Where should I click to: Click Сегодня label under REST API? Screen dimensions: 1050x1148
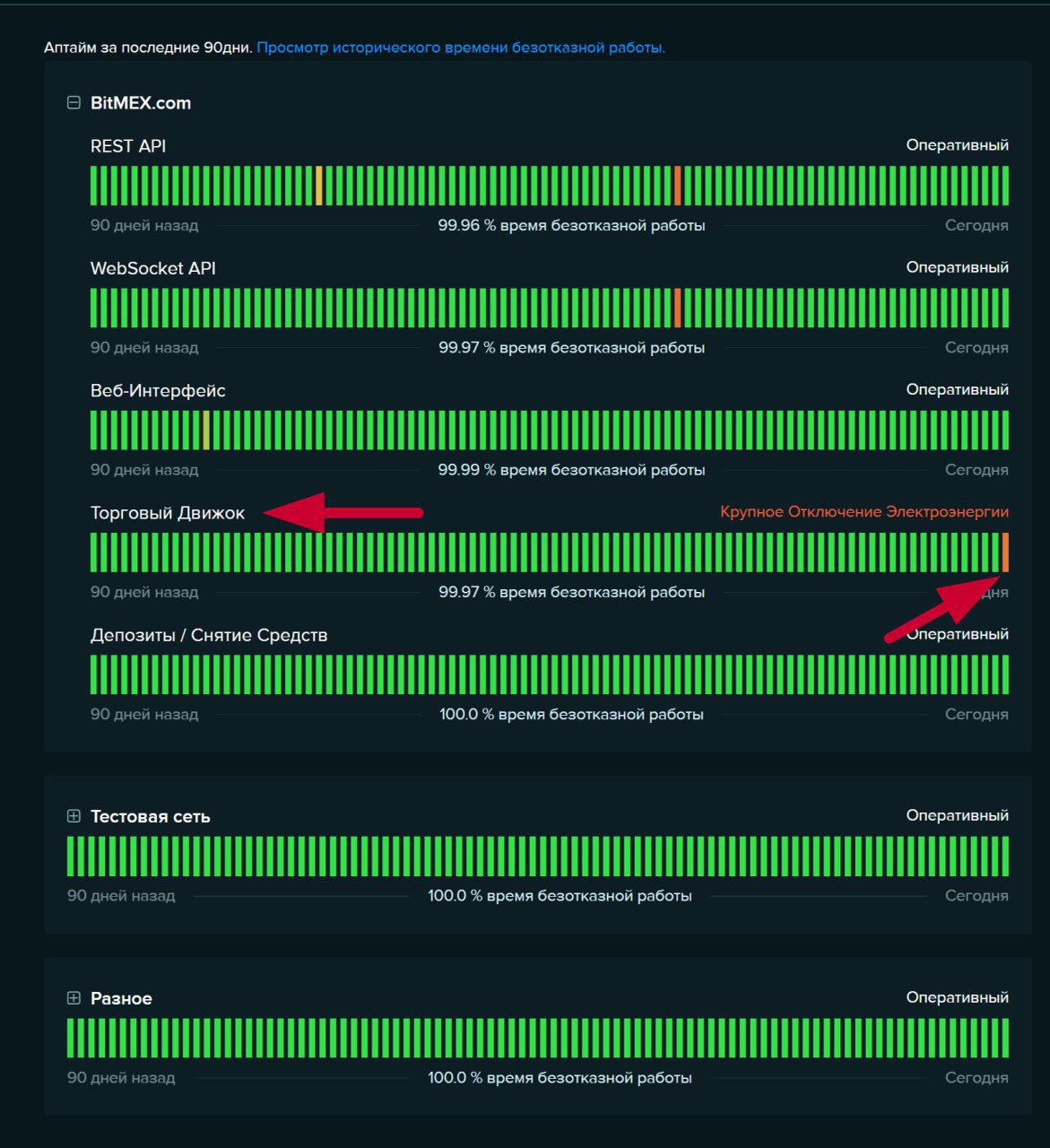tap(976, 226)
